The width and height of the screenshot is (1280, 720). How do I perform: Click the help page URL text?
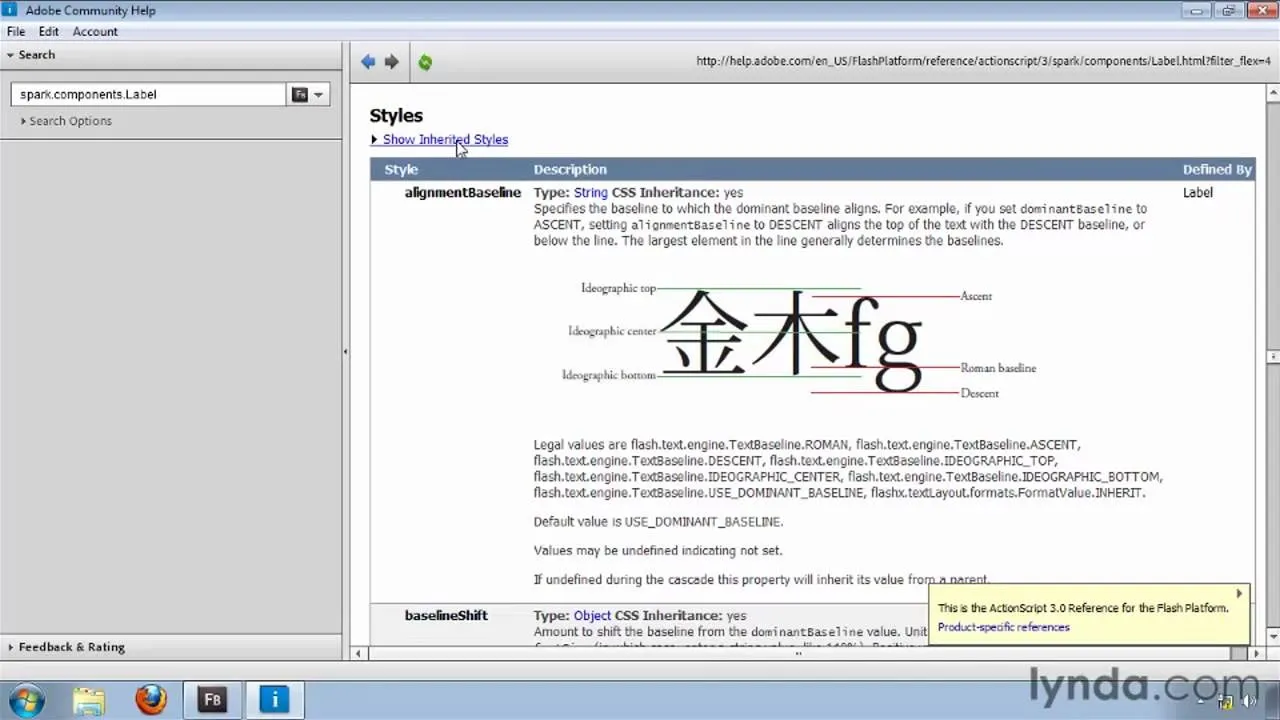983,61
